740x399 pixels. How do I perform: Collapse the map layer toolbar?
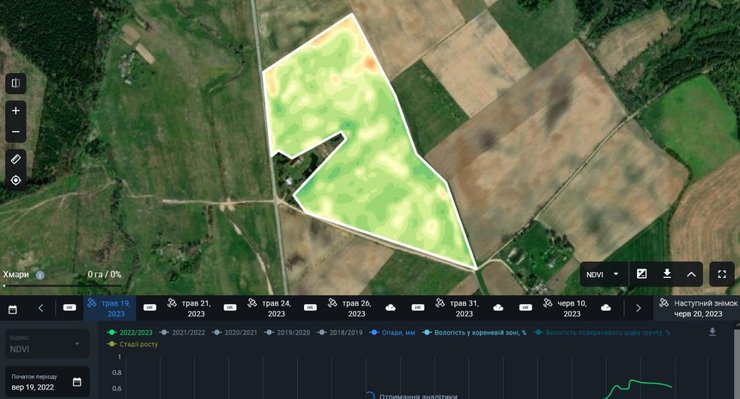[691, 274]
